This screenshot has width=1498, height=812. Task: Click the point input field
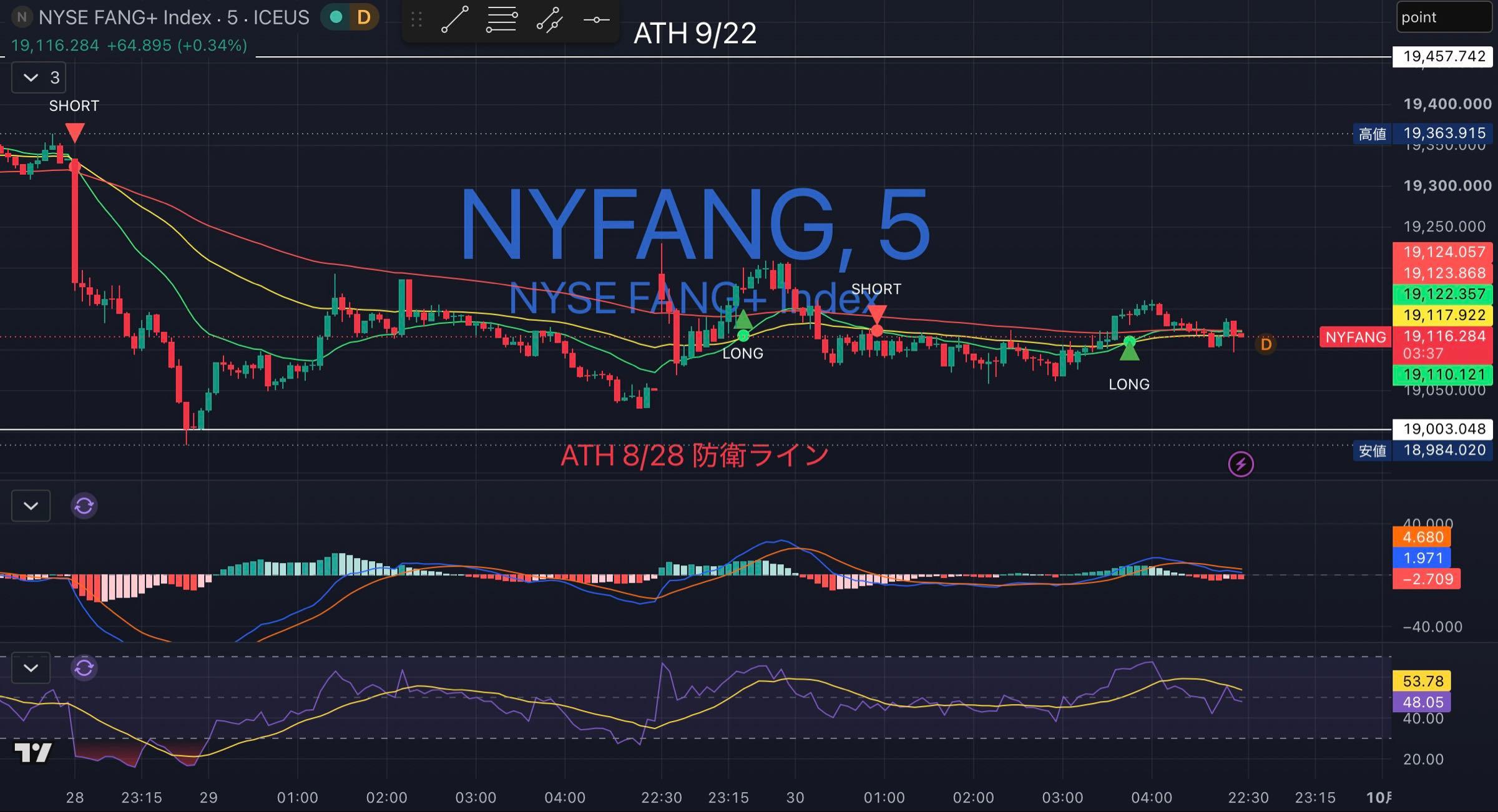(1444, 17)
